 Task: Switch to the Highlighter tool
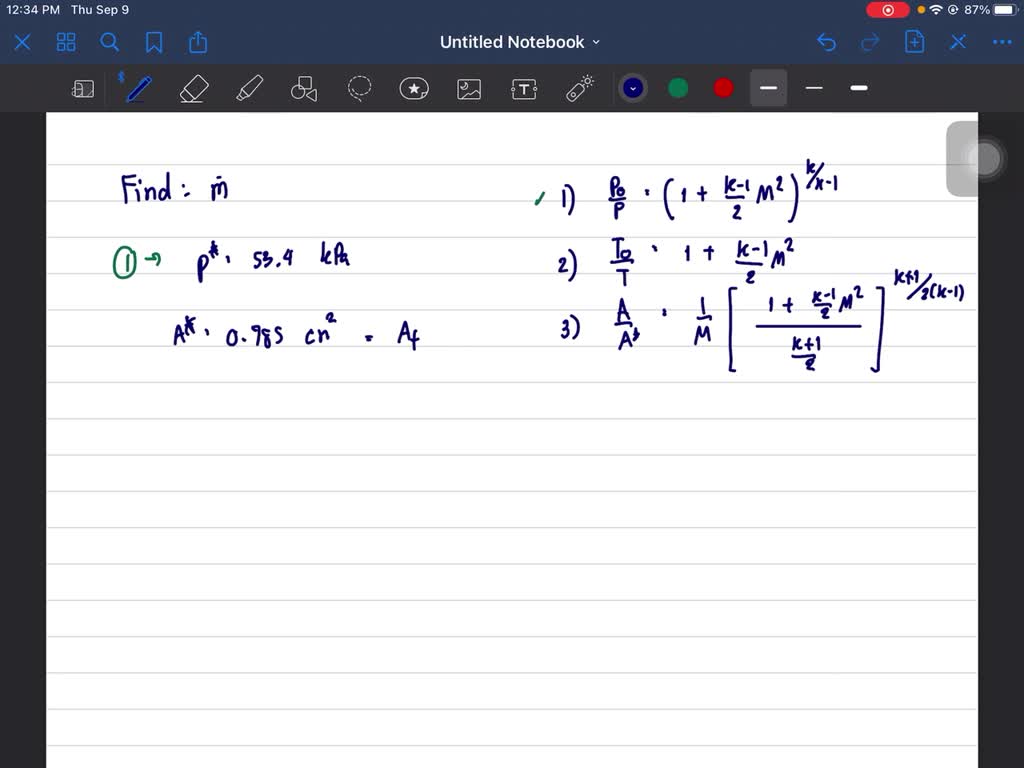[249, 88]
